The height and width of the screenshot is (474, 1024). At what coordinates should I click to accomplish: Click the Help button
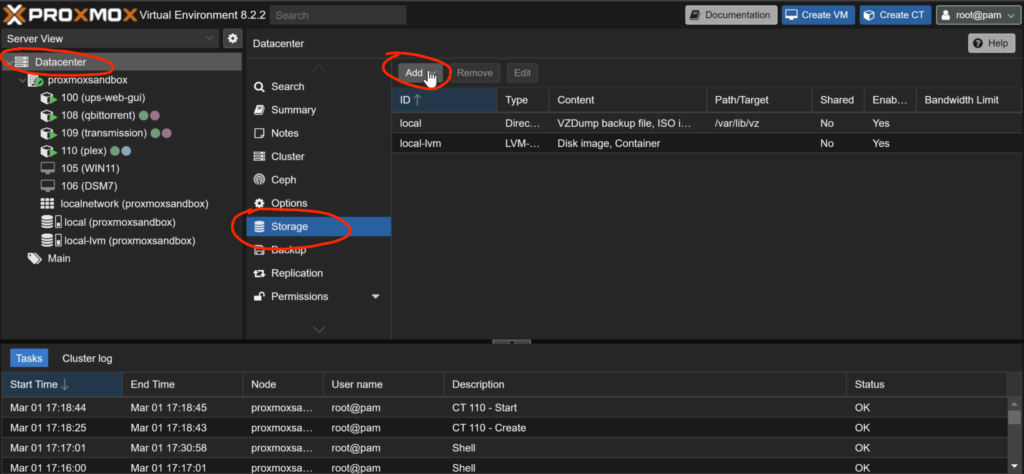[992, 43]
